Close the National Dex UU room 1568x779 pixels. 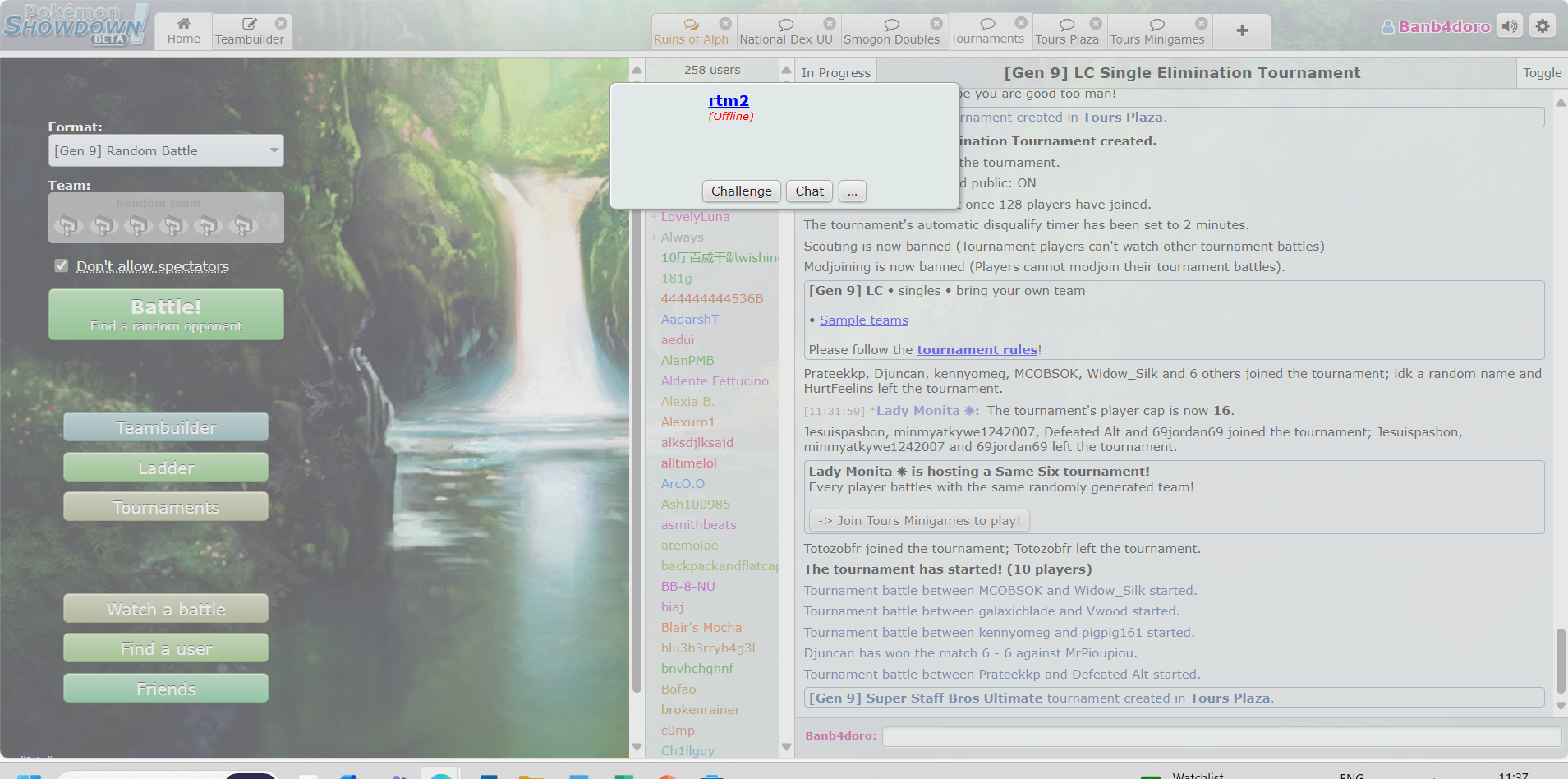[830, 23]
